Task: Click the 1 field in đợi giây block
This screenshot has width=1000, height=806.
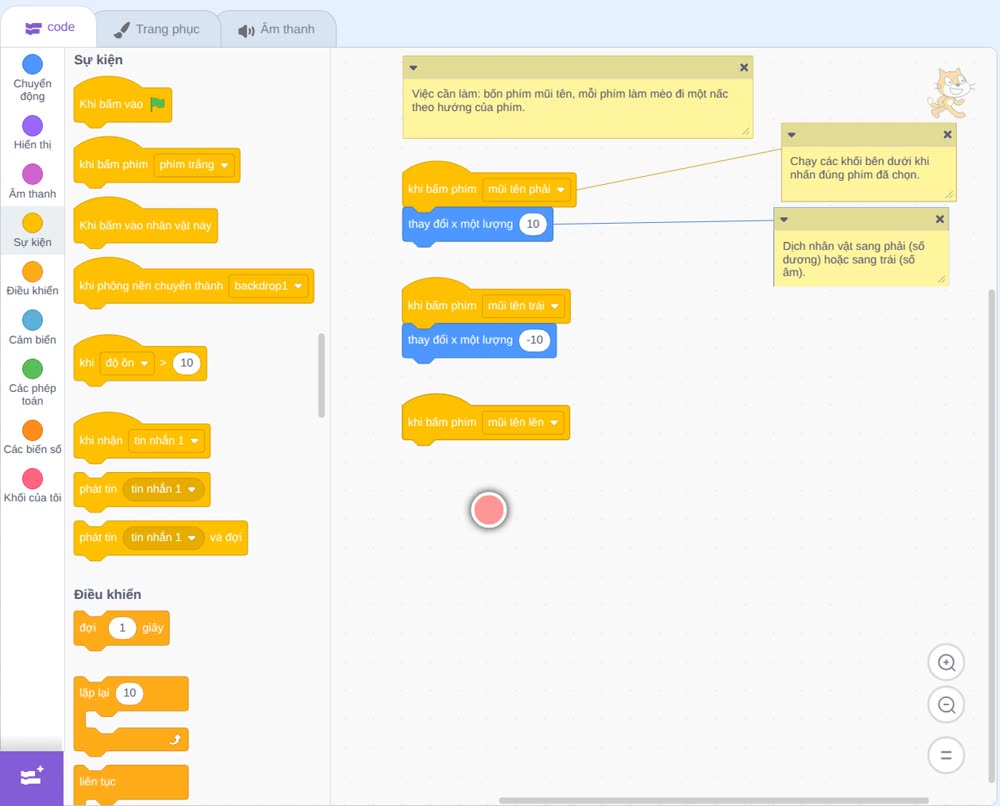Action: (x=122, y=628)
